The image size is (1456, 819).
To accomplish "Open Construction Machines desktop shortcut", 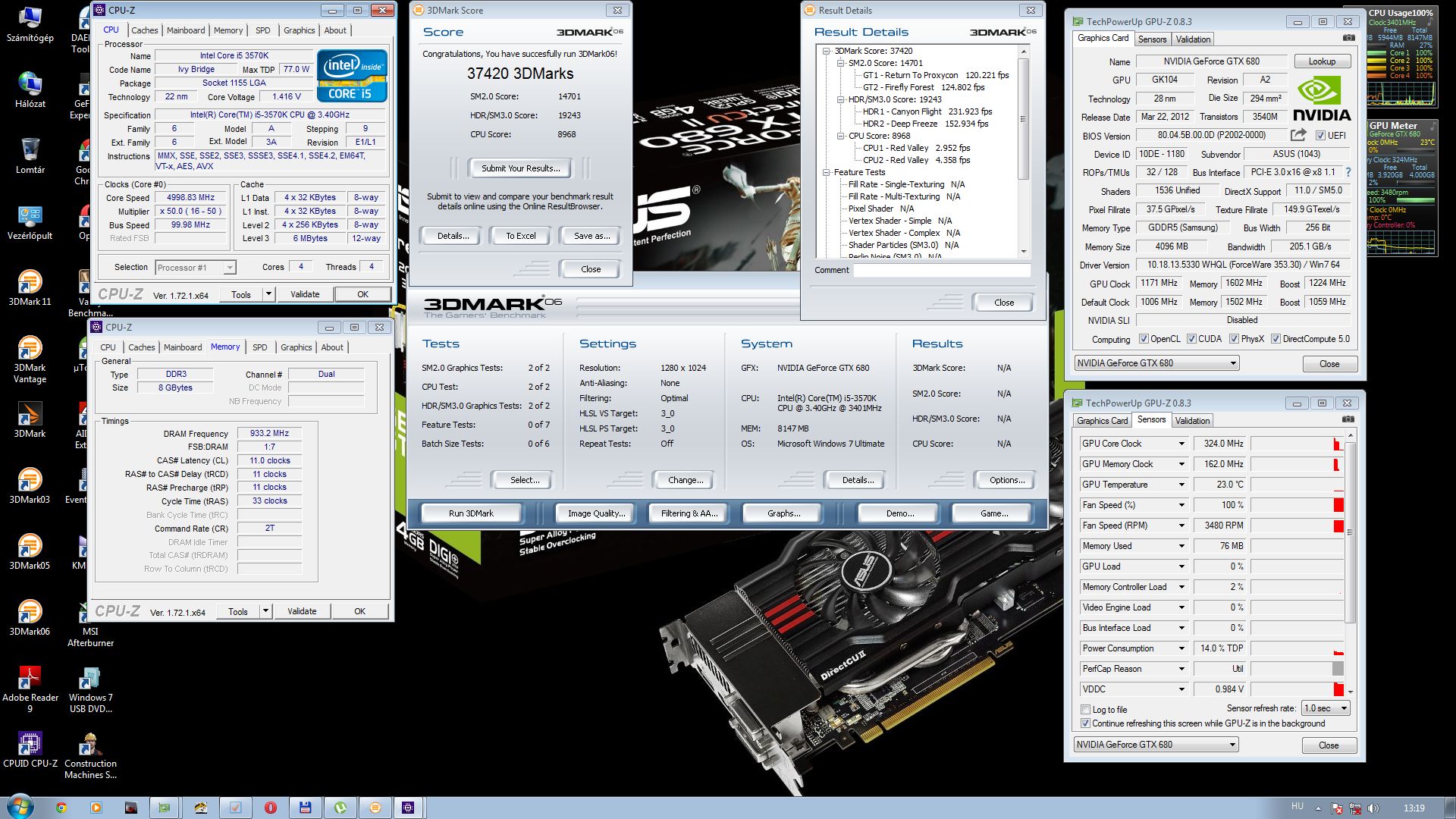I will pos(90,756).
